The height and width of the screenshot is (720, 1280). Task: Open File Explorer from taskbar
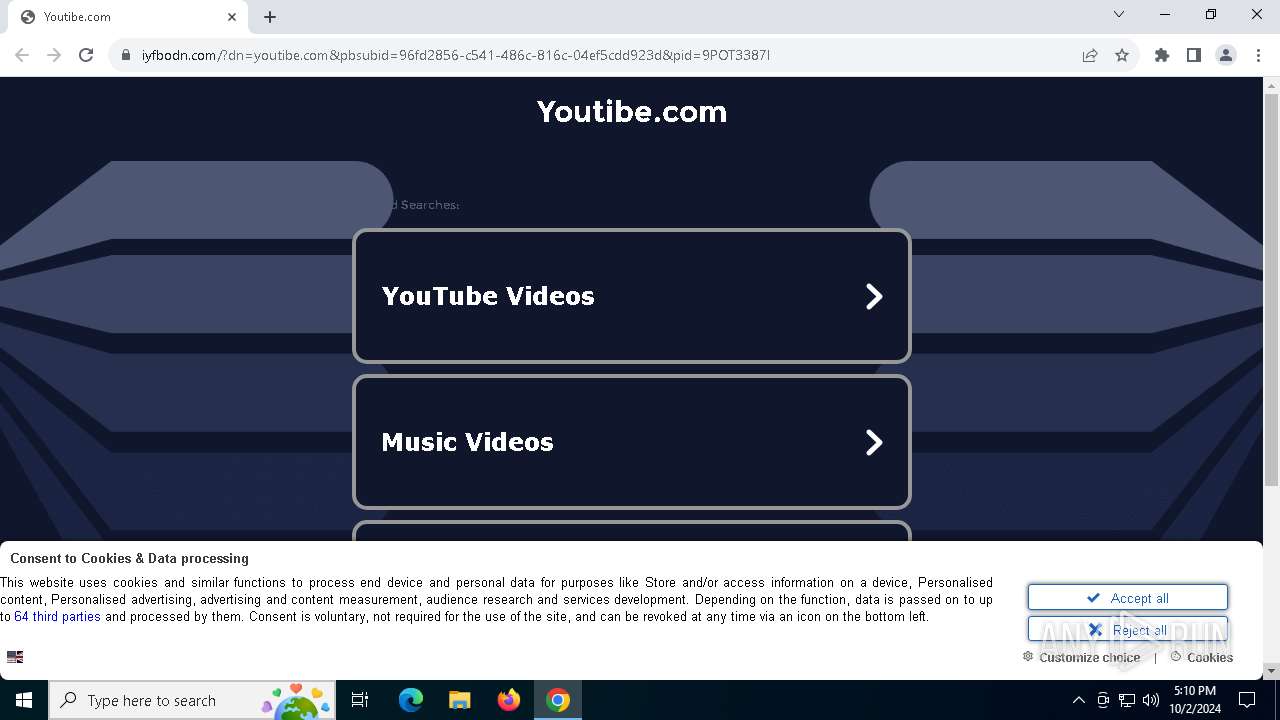click(459, 700)
